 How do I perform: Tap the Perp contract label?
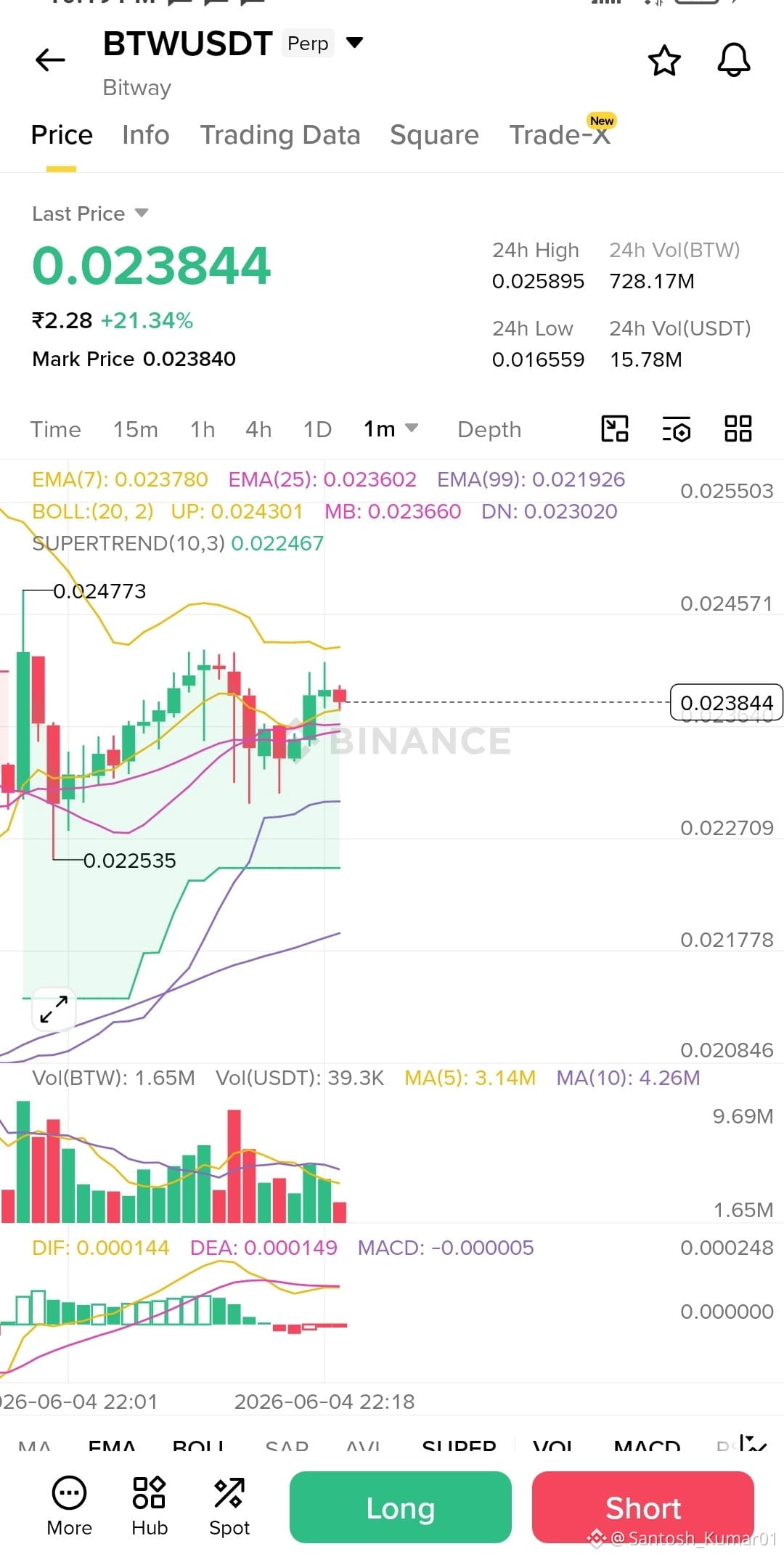coord(308,44)
